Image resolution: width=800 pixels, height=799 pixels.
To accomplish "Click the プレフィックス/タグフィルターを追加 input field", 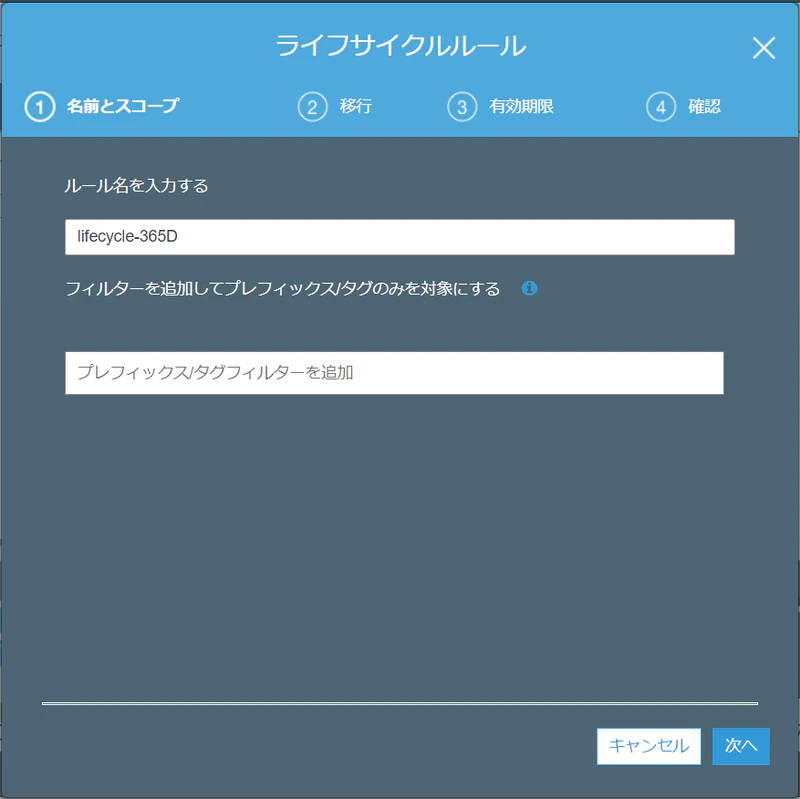I will tap(394, 372).
